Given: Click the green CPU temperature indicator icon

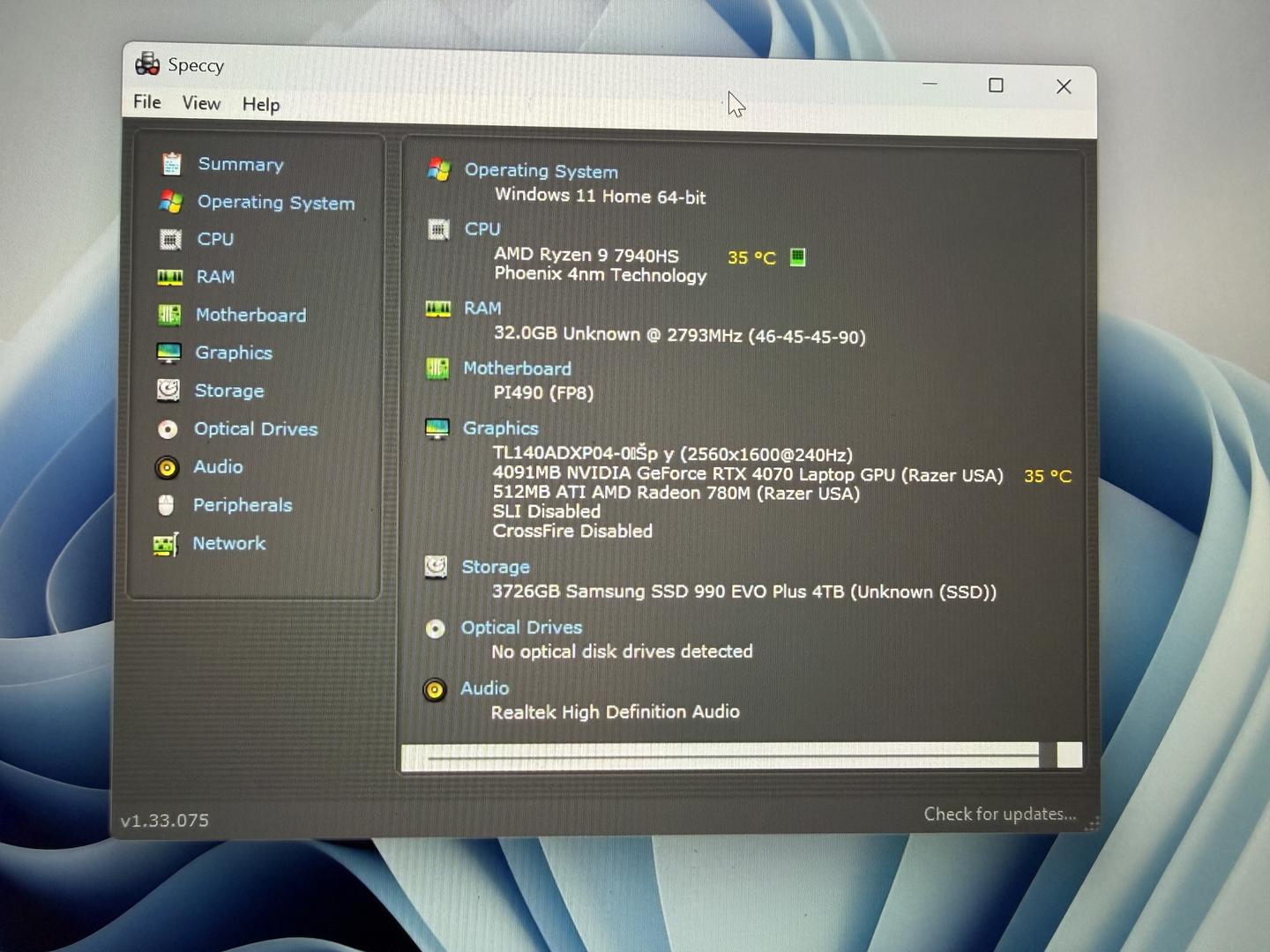Looking at the screenshot, I should click(x=797, y=257).
